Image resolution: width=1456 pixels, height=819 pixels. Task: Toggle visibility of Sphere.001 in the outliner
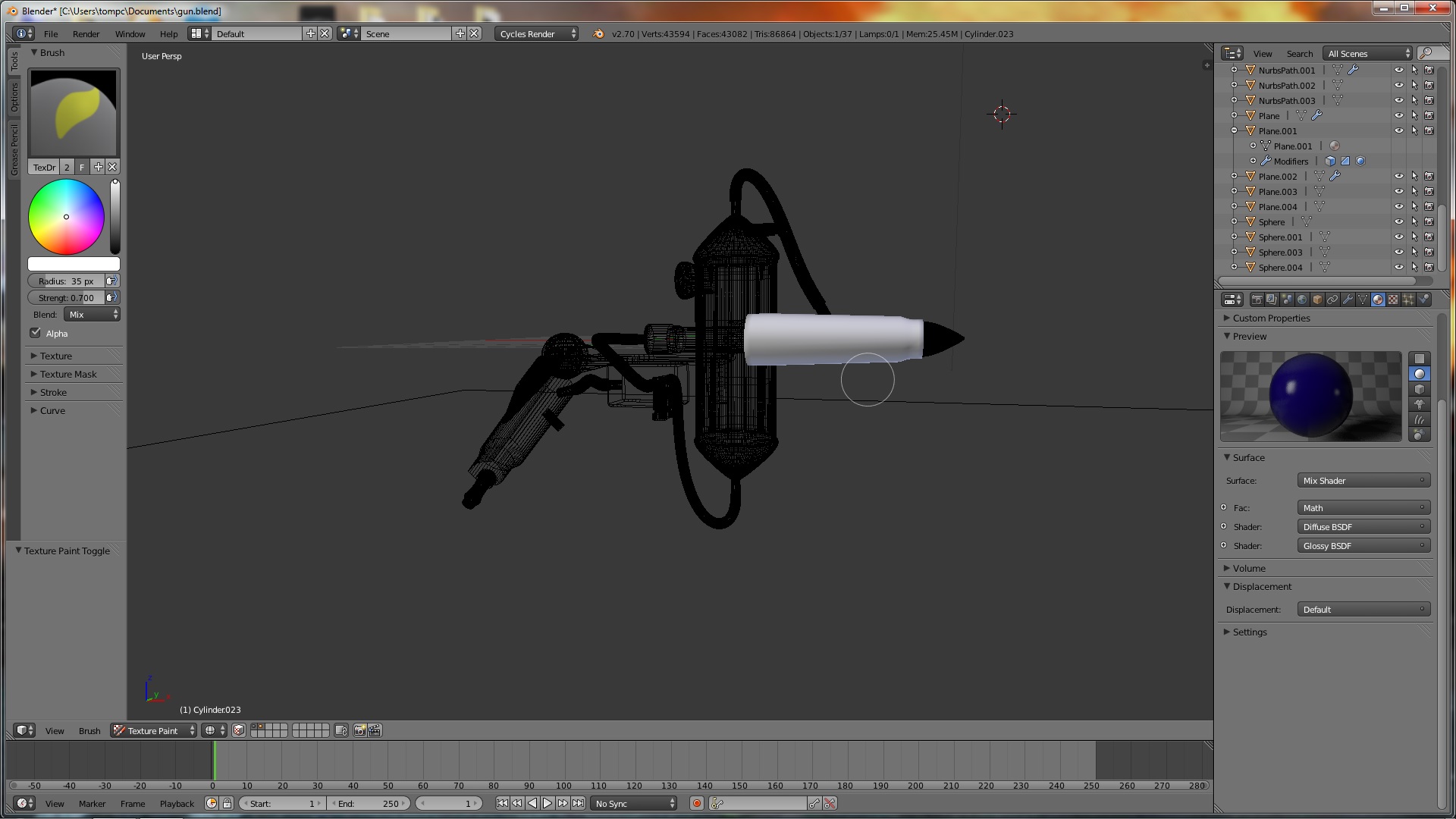click(x=1399, y=237)
